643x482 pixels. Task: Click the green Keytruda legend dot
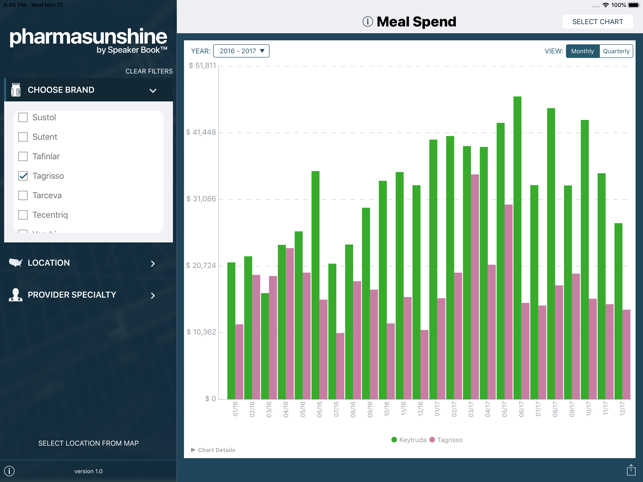pyautogui.click(x=394, y=440)
